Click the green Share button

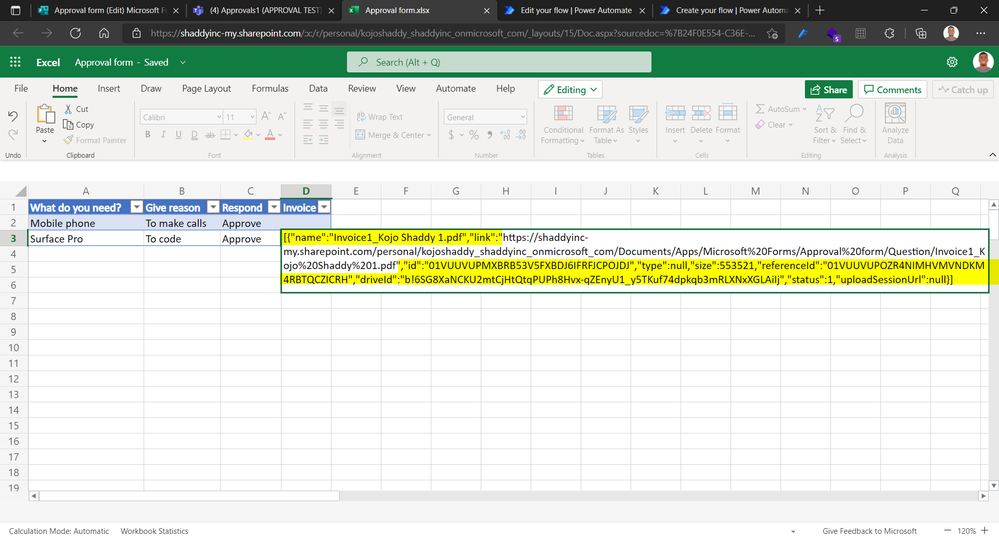827,89
